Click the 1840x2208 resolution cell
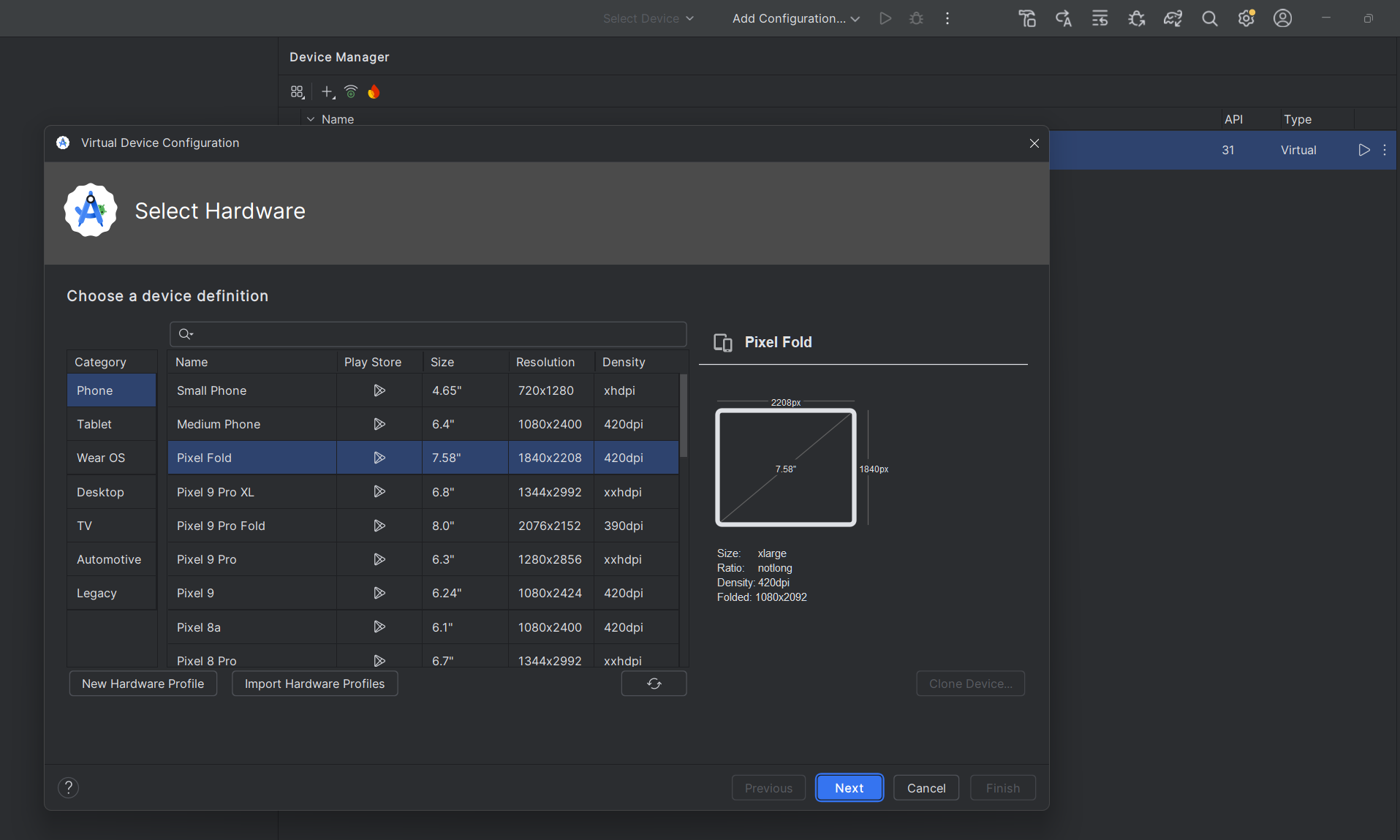1400x840 pixels. click(x=550, y=458)
